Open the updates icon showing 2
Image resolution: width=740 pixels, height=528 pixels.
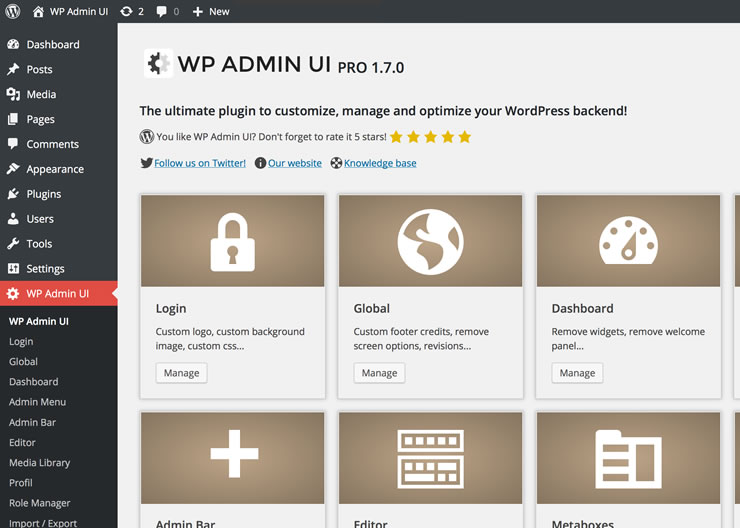pos(126,11)
